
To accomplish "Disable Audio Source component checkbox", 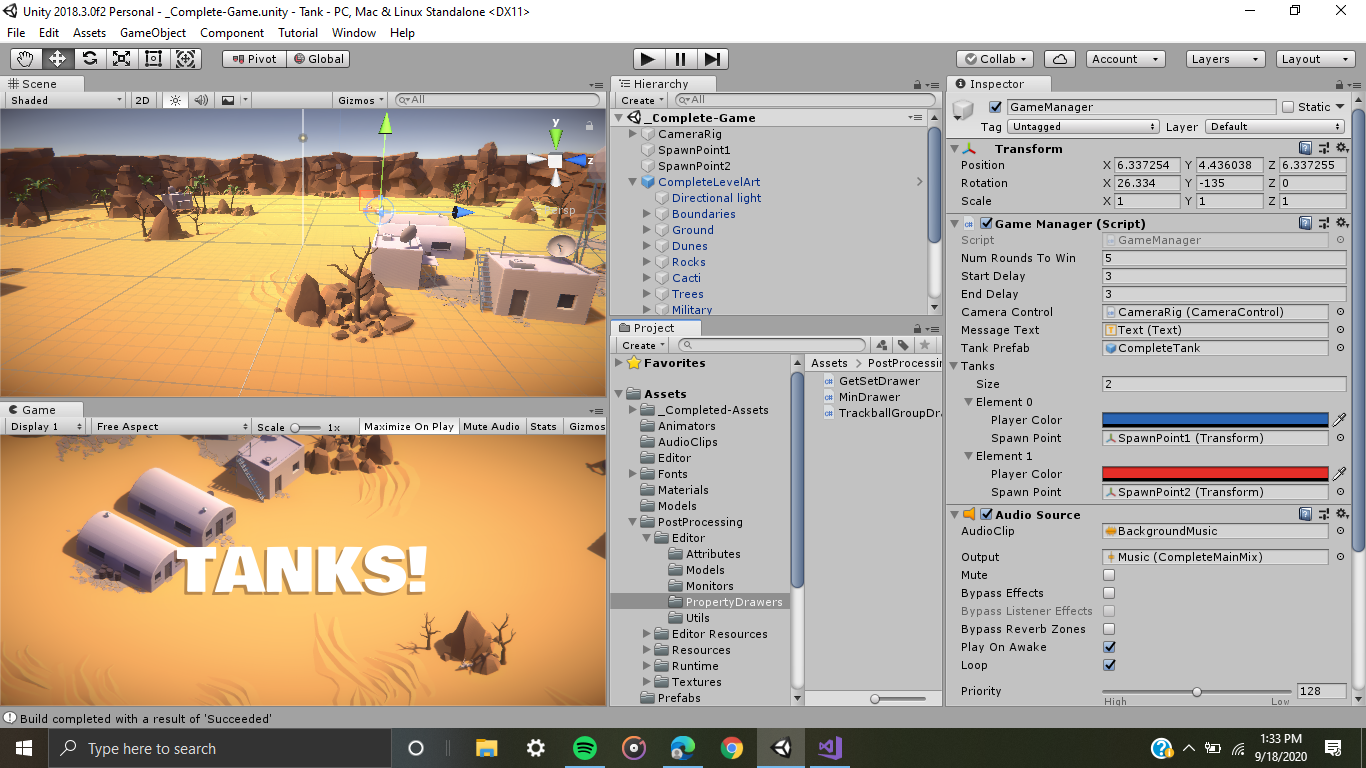I will [x=987, y=514].
